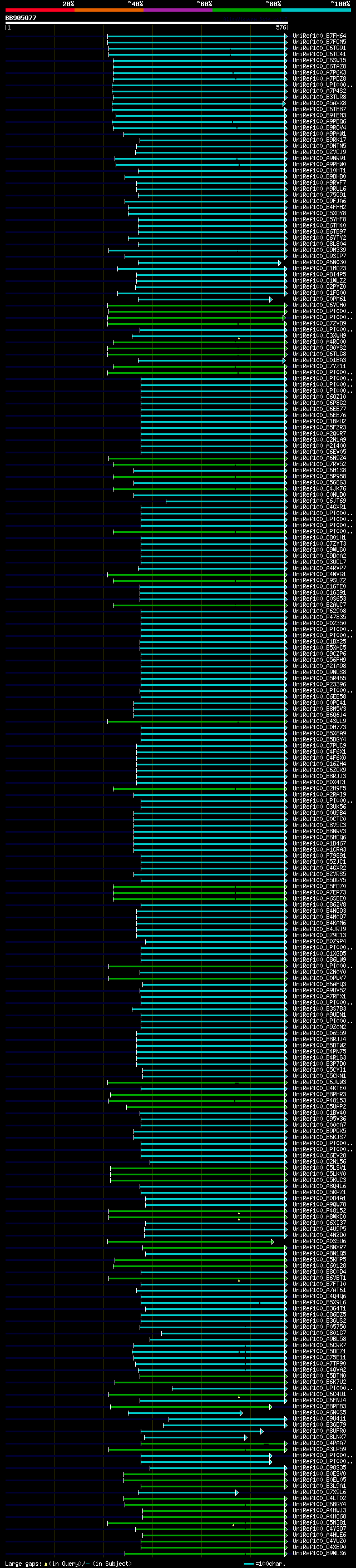Select hit label UniRef100_A9NR91

pyautogui.click(x=319, y=159)
